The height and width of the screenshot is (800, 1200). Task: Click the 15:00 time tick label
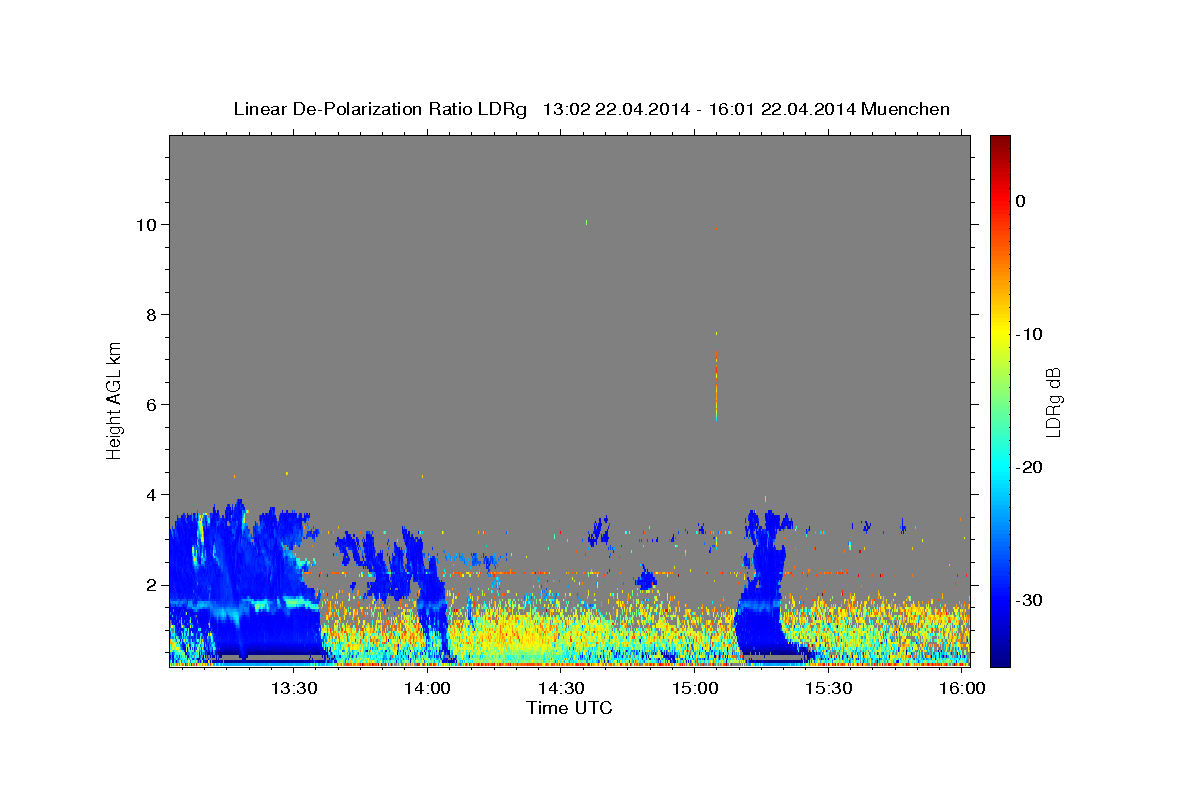pos(695,689)
